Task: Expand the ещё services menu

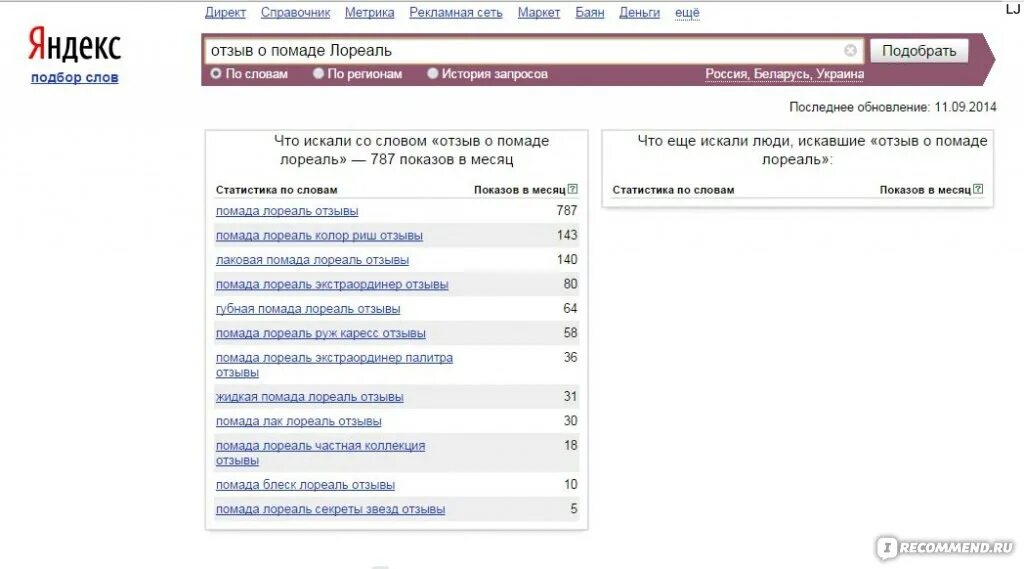Action: pos(687,12)
